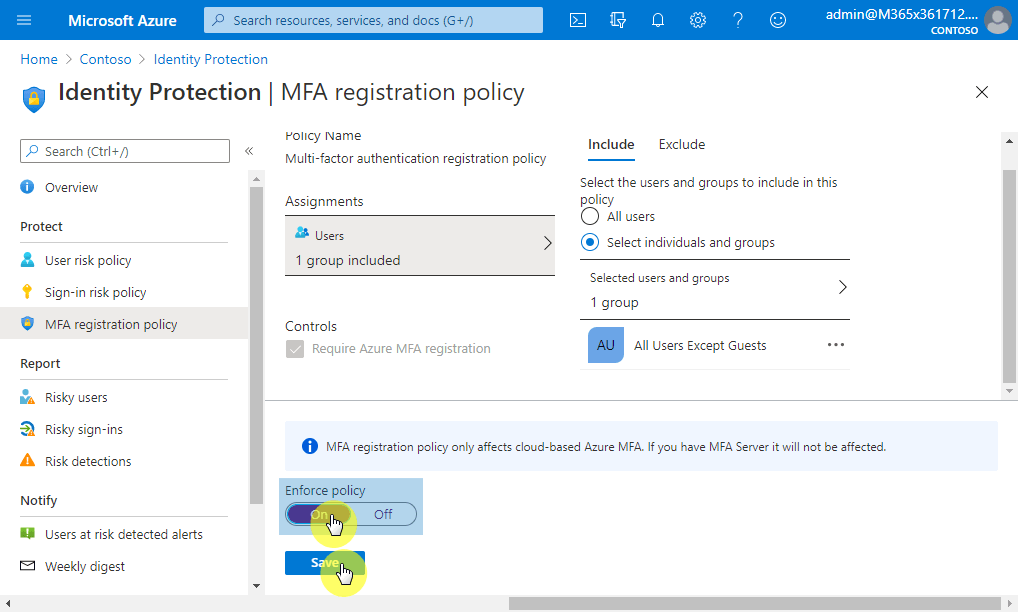Click the Risk detections warning icon
The image size is (1018, 612).
27,461
